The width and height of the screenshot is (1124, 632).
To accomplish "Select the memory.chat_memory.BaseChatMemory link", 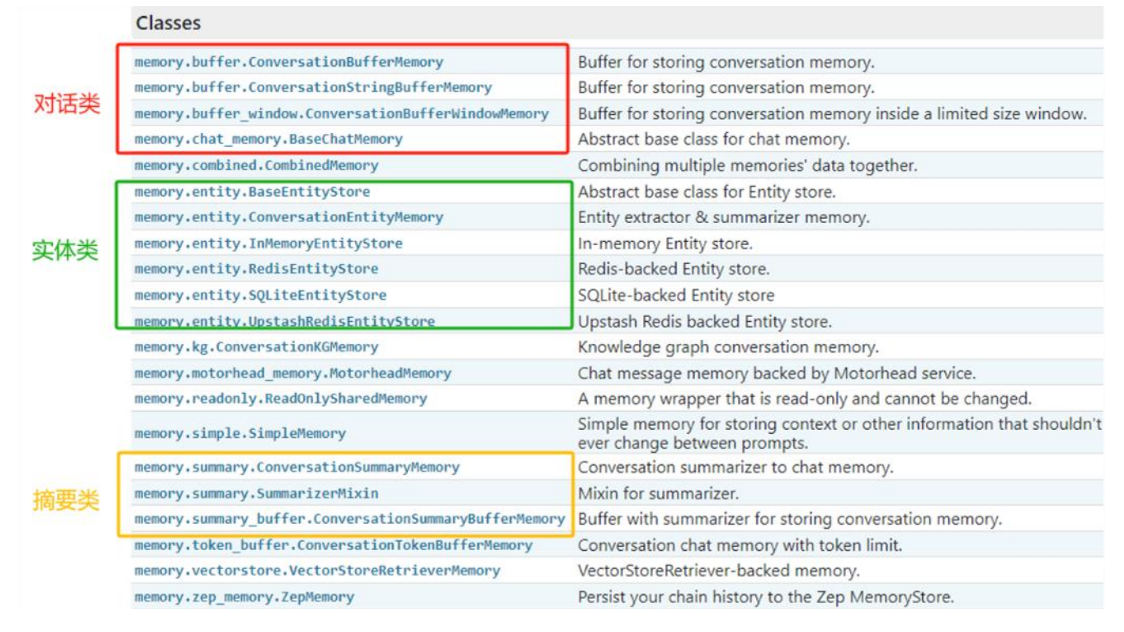I will coord(268,139).
